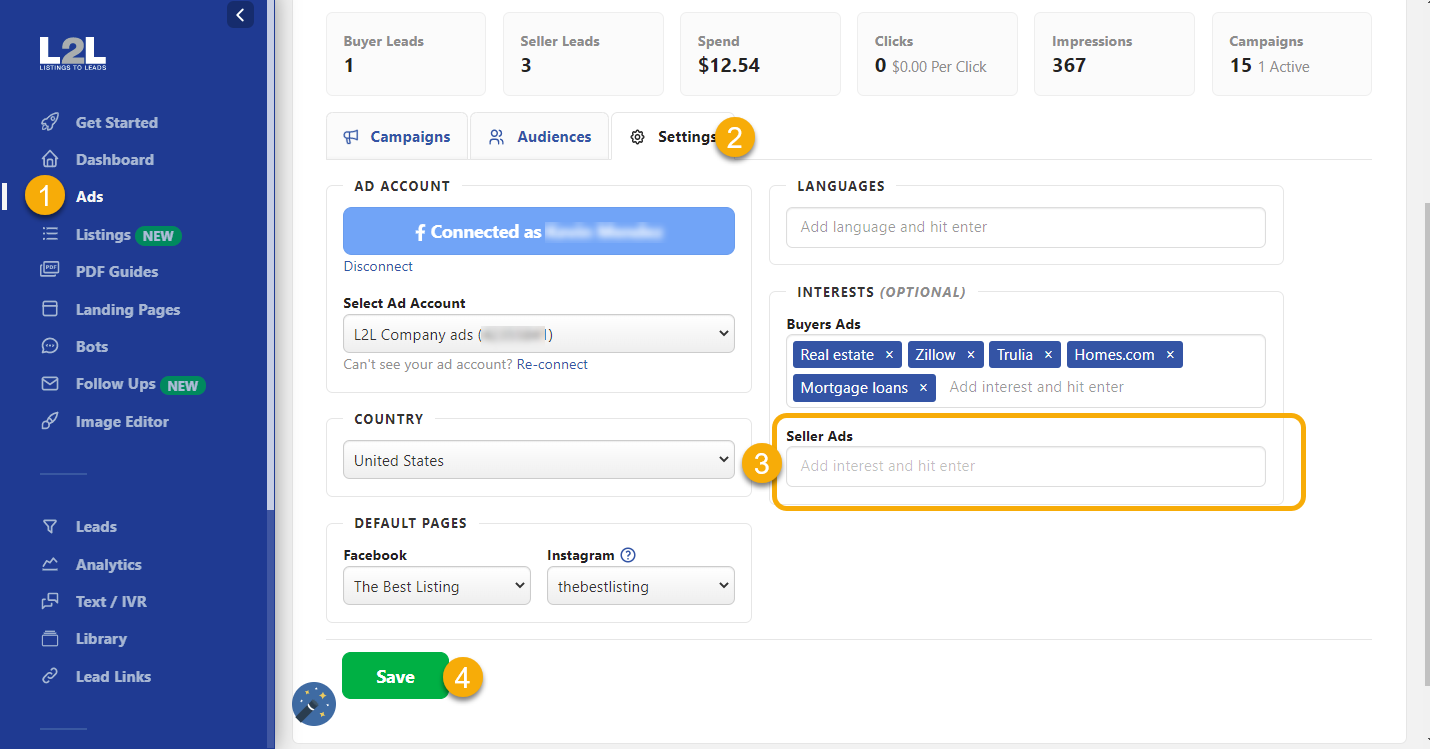Click the Leads funnel icon
1430x749 pixels.
pyautogui.click(x=49, y=526)
